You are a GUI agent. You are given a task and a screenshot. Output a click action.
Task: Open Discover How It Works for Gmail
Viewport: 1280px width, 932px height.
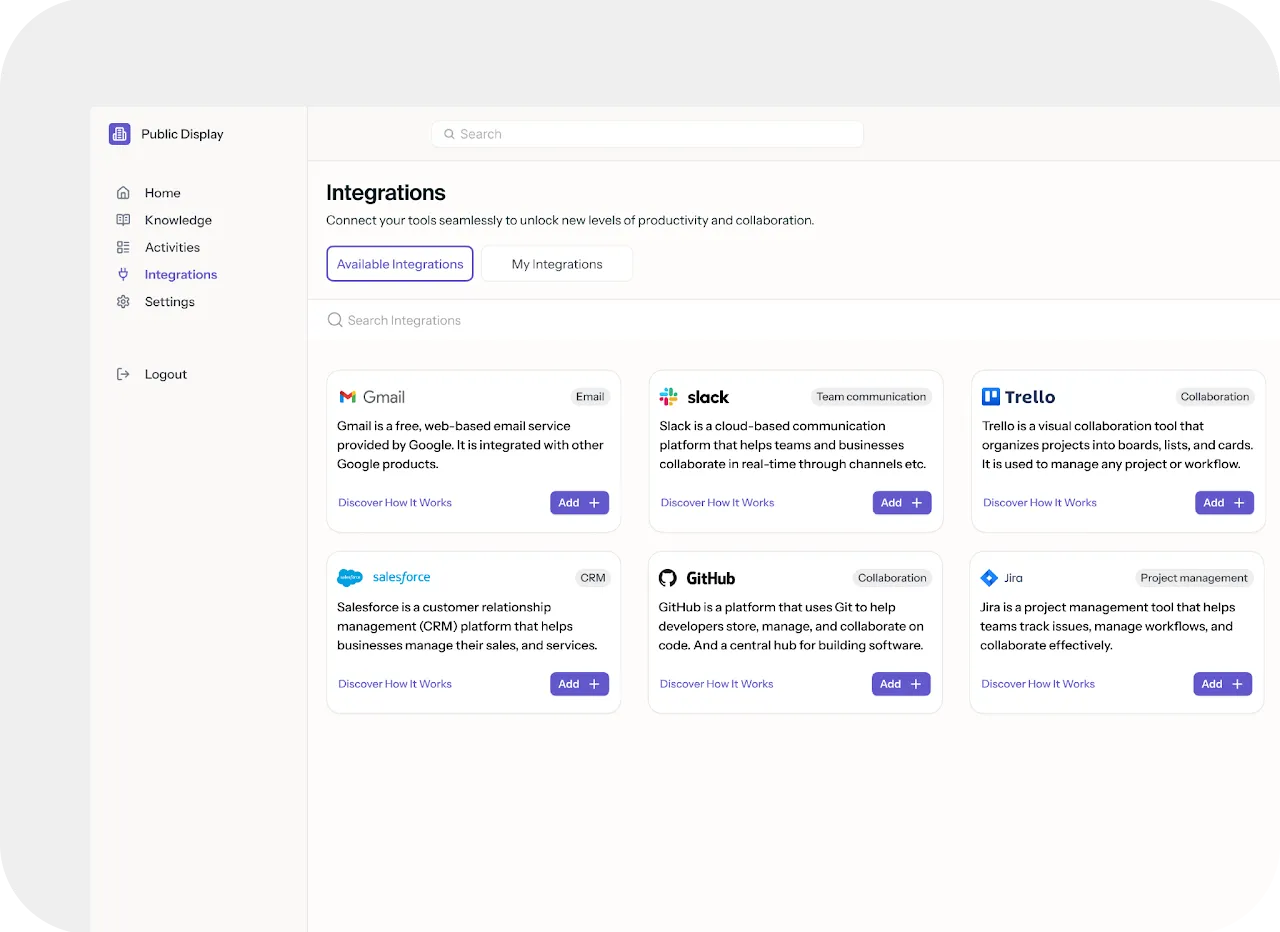coord(395,503)
